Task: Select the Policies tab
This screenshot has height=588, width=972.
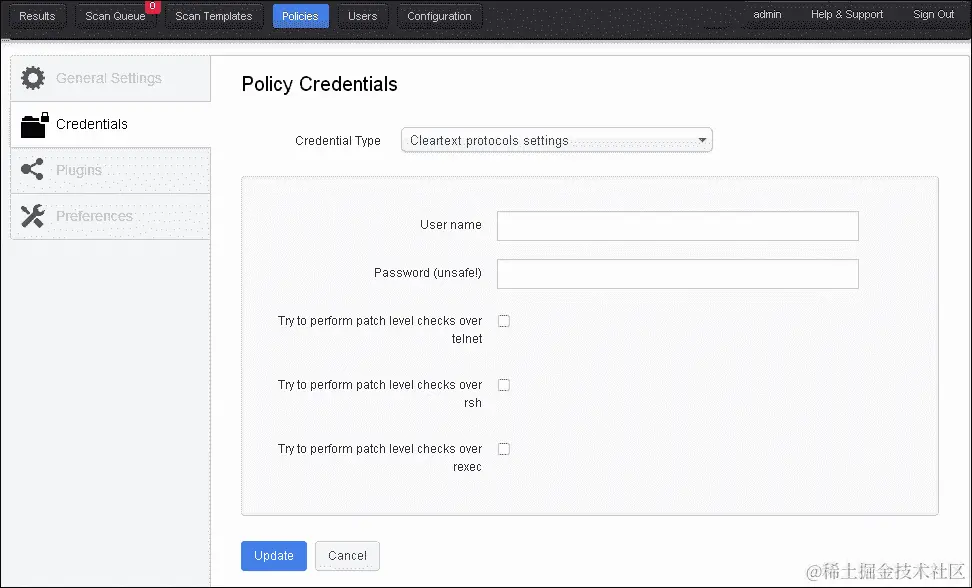Action: (x=300, y=16)
